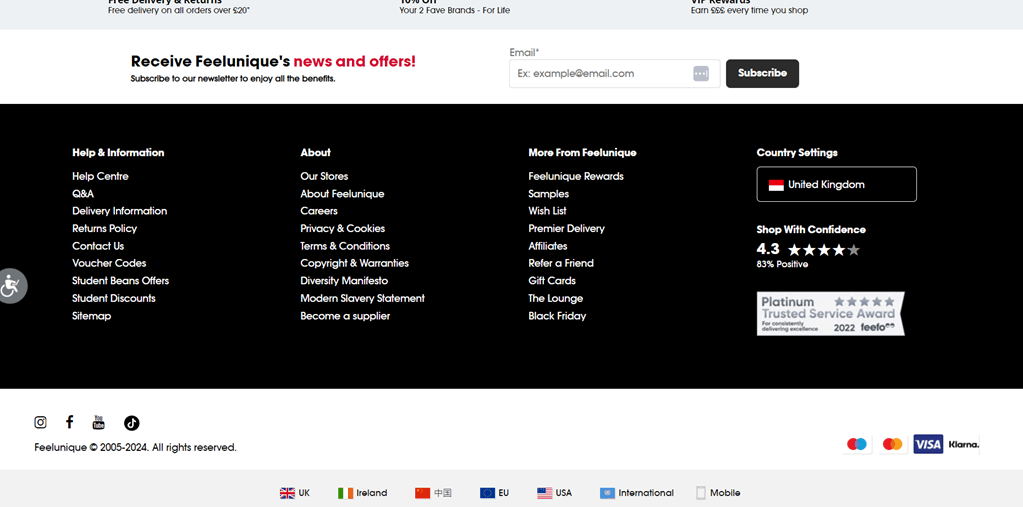Click the Mastercard payment logo
1023x507 pixels.
click(892, 444)
